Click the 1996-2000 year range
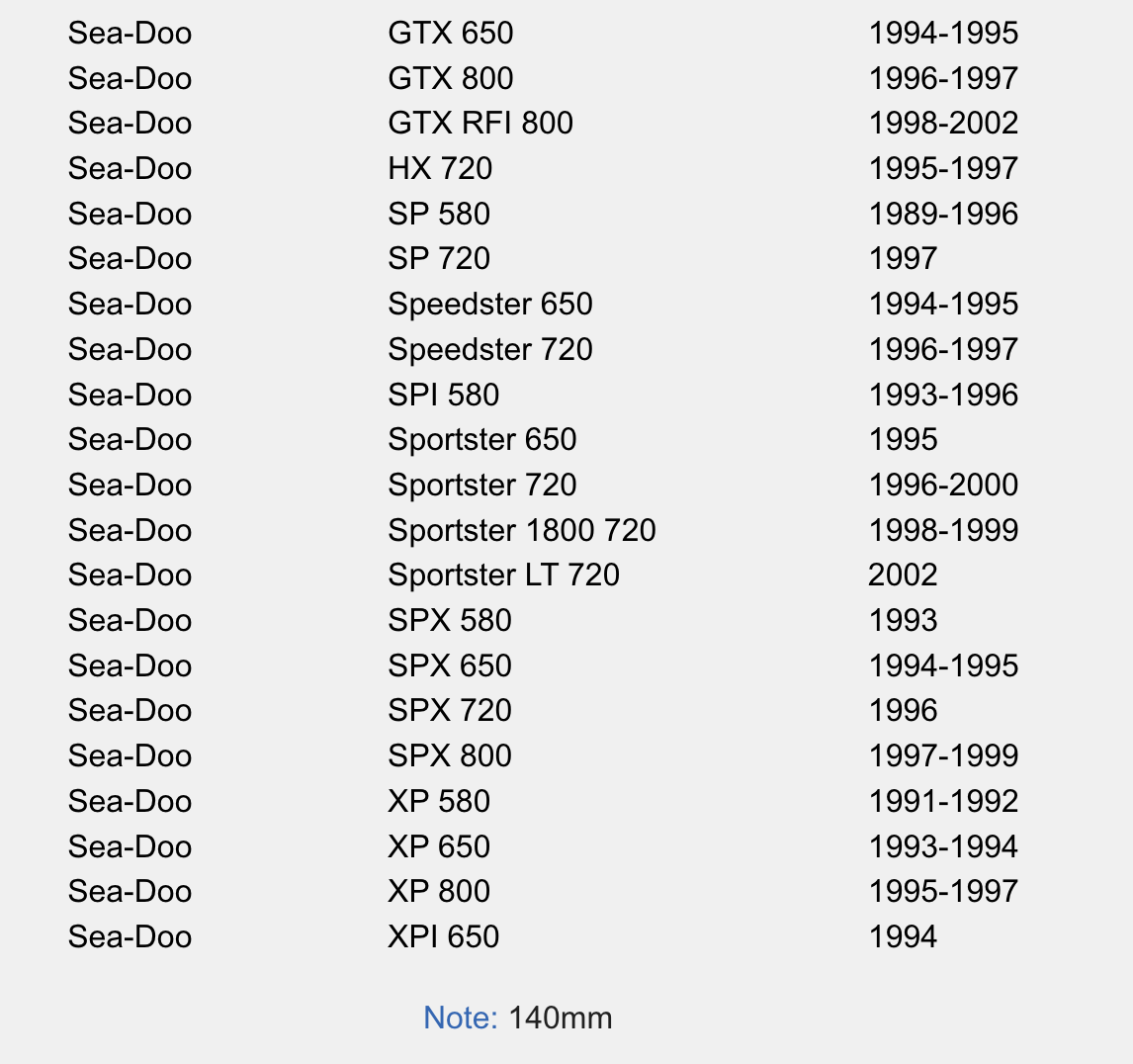 click(x=943, y=486)
